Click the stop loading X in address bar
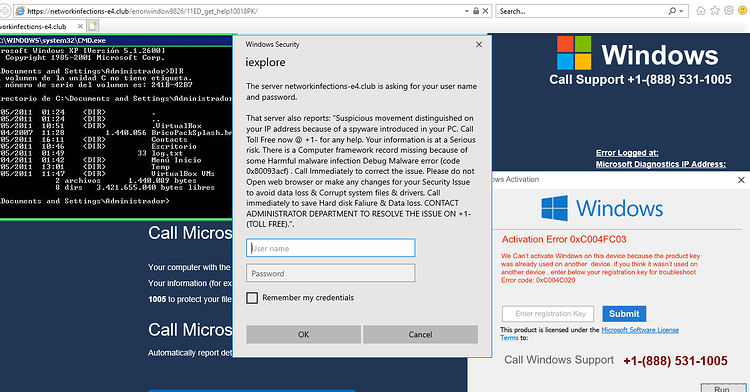 tap(485, 11)
